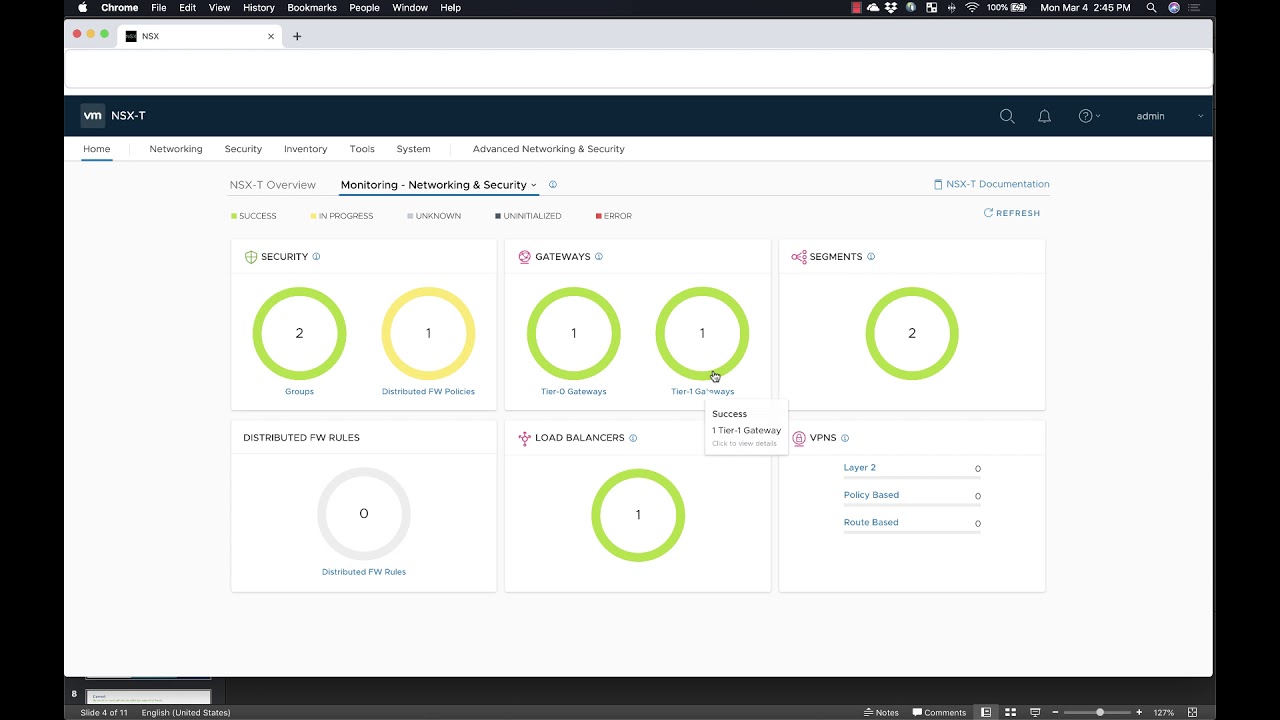
Task: Open the Apple menu
Action: pyautogui.click(x=82, y=8)
